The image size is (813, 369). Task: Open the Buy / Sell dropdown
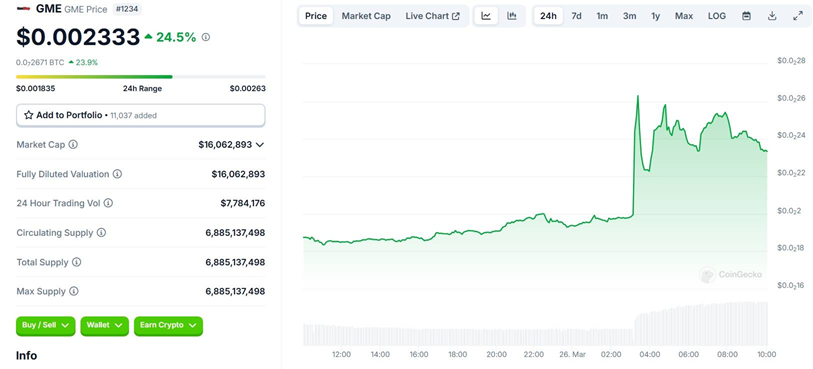[x=46, y=325]
